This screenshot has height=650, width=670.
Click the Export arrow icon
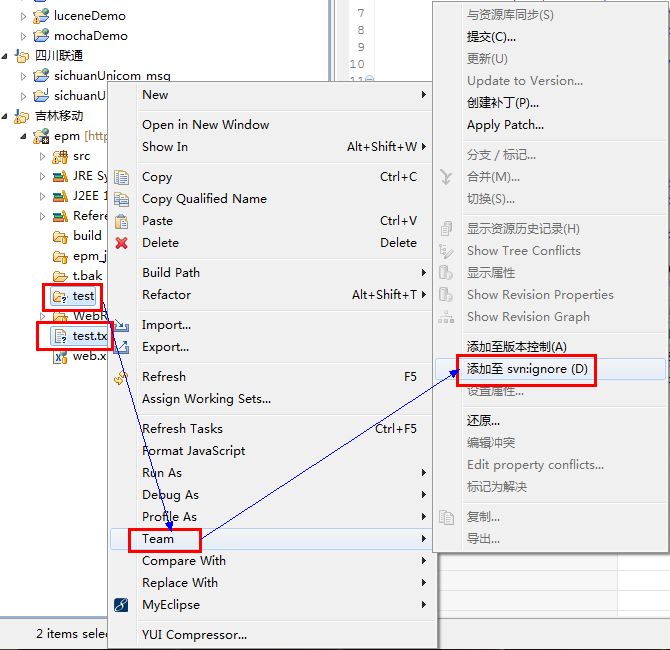click(x=121, y=347)
